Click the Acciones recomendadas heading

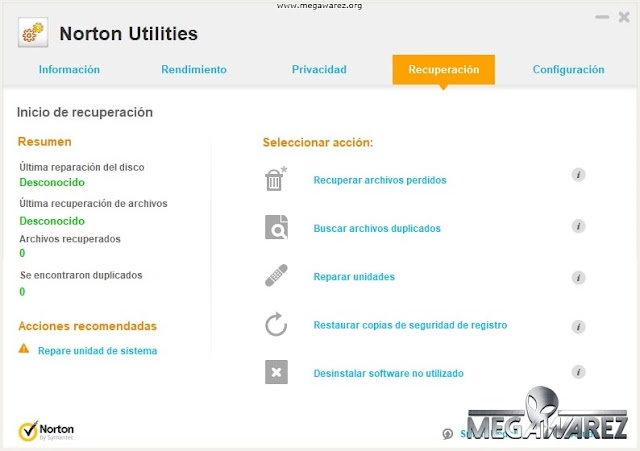click(87, 326)
